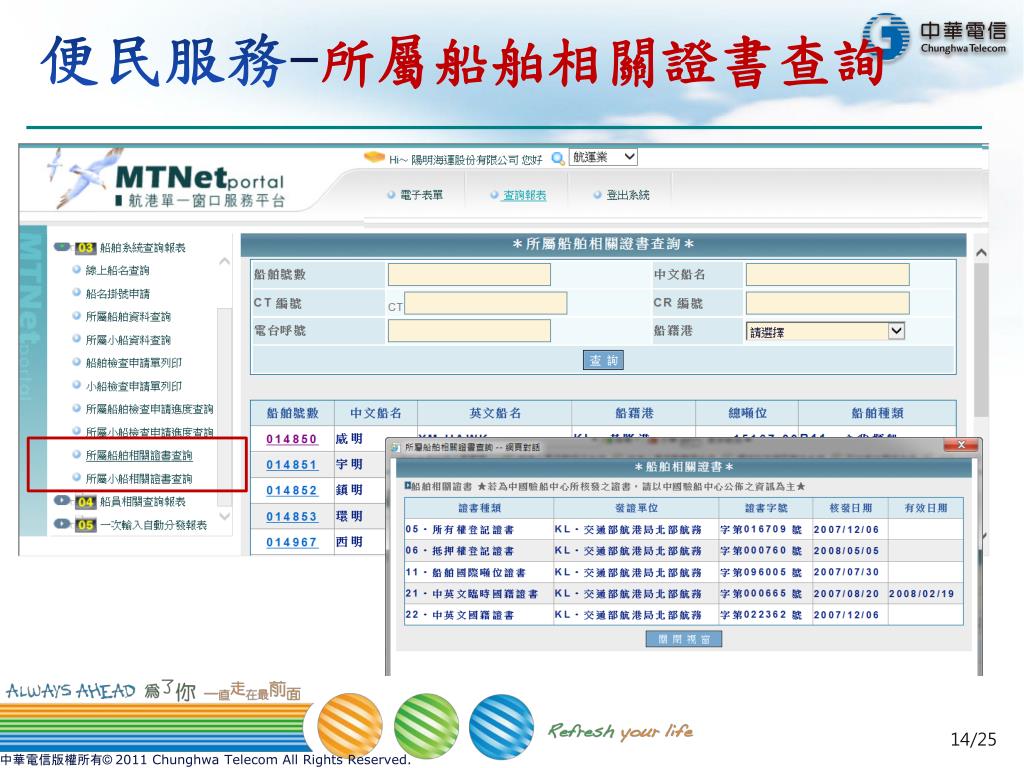Open 所屬船舶相關證書查詢 in the sidebar

click(139, 455)
